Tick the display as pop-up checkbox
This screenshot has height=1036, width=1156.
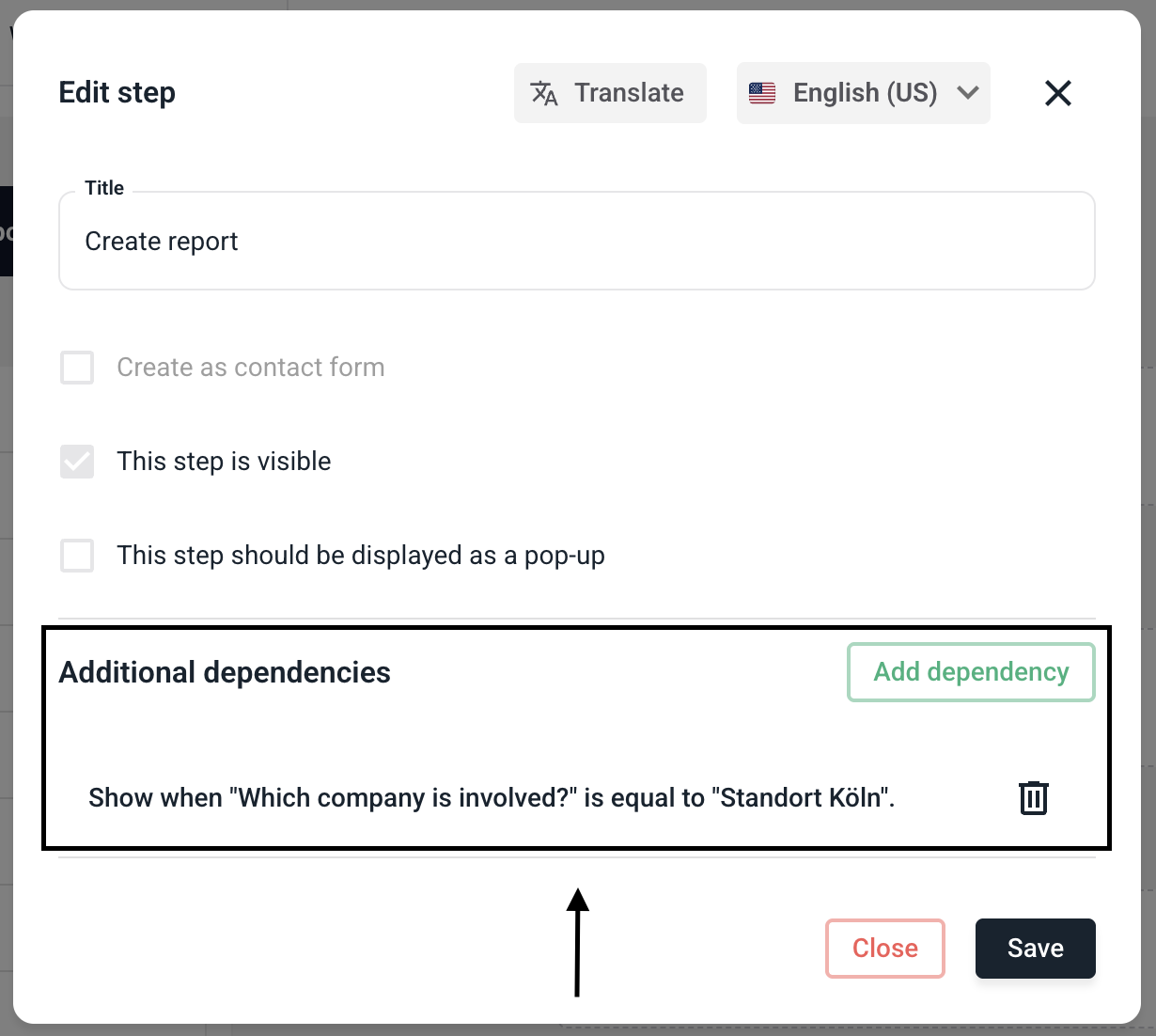(77, 556)
